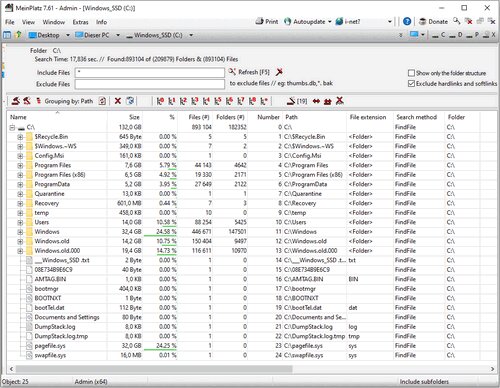Screen dimensions: 500x388
Task: Open the File menu
Action: pos(10,22)
